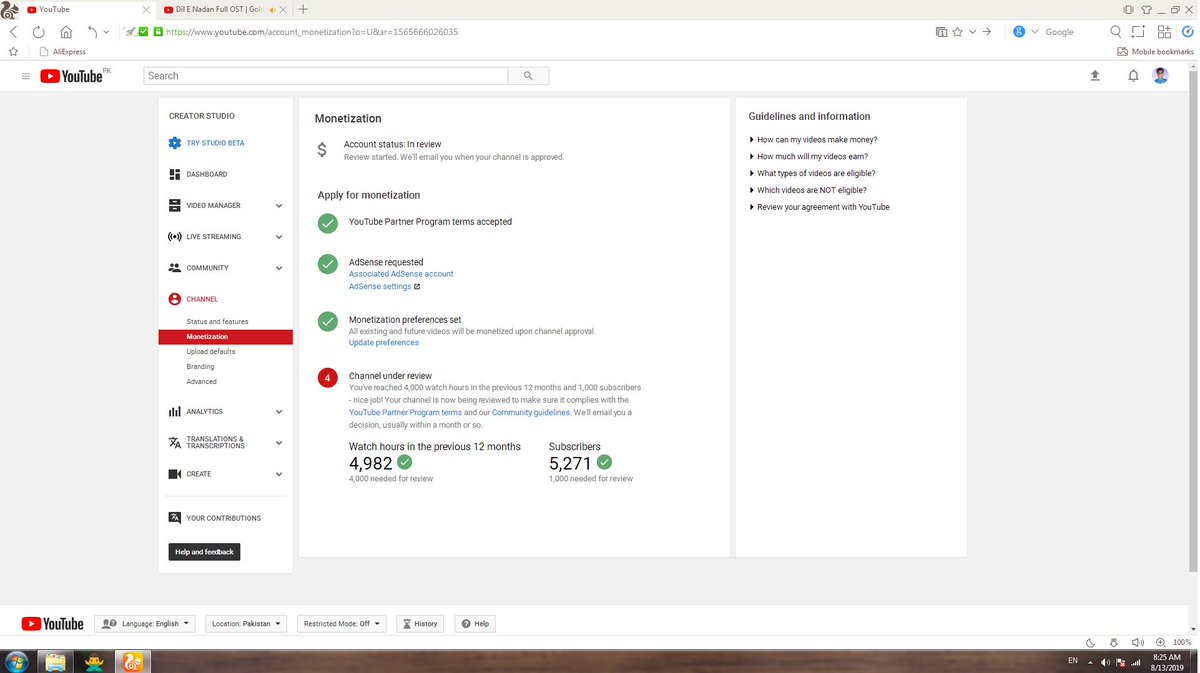Click the green padlock in the address bar
This screenshot has height=673, width=1200.
[158, 32]
